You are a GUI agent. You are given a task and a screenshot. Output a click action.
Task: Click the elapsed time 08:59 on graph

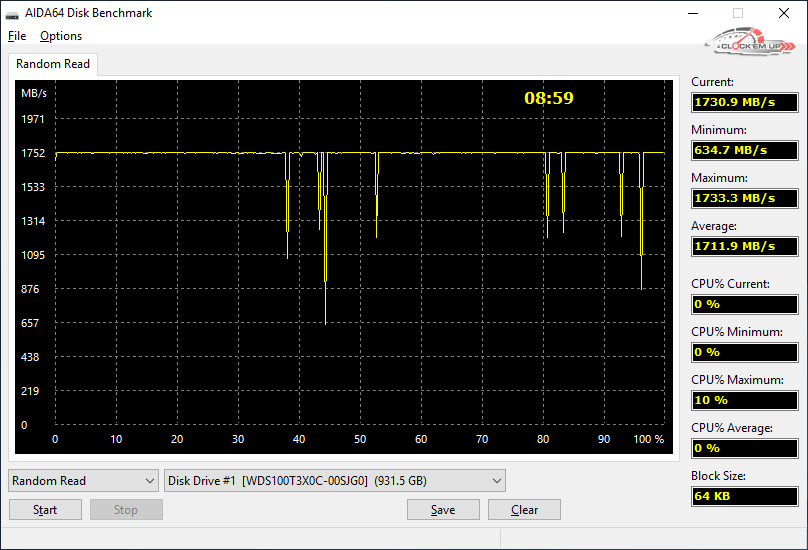[x=549, y=98]
